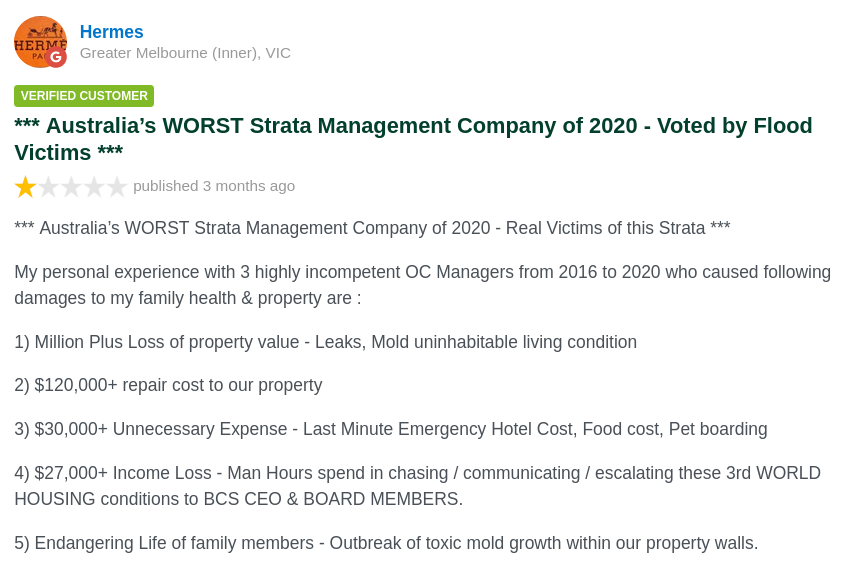867x562 pixels.
Task: Click the first gold star rating
Action: pos(25,187)
